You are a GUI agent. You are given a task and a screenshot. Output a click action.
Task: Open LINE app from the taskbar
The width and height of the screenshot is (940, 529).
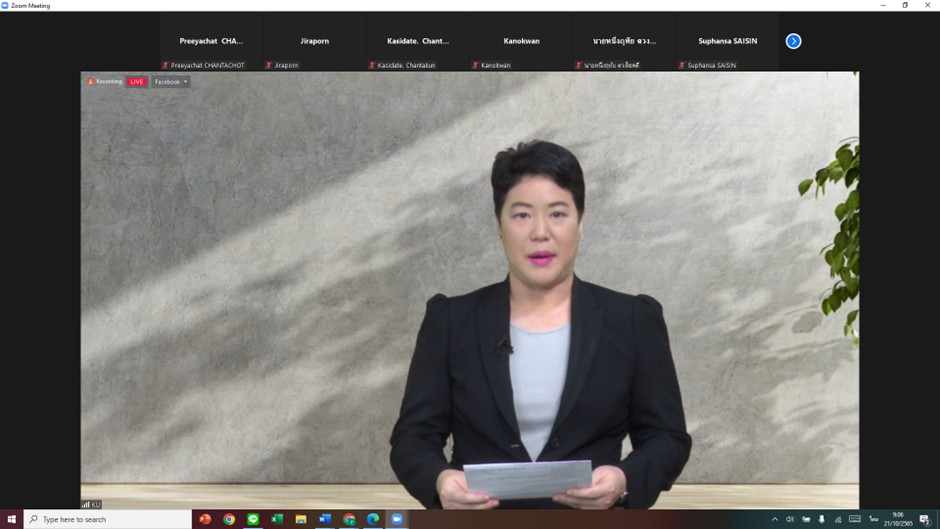point(253,519)
